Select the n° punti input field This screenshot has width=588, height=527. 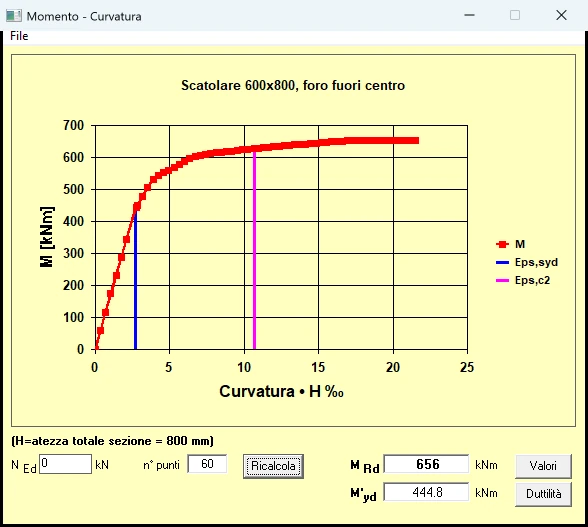207,464
